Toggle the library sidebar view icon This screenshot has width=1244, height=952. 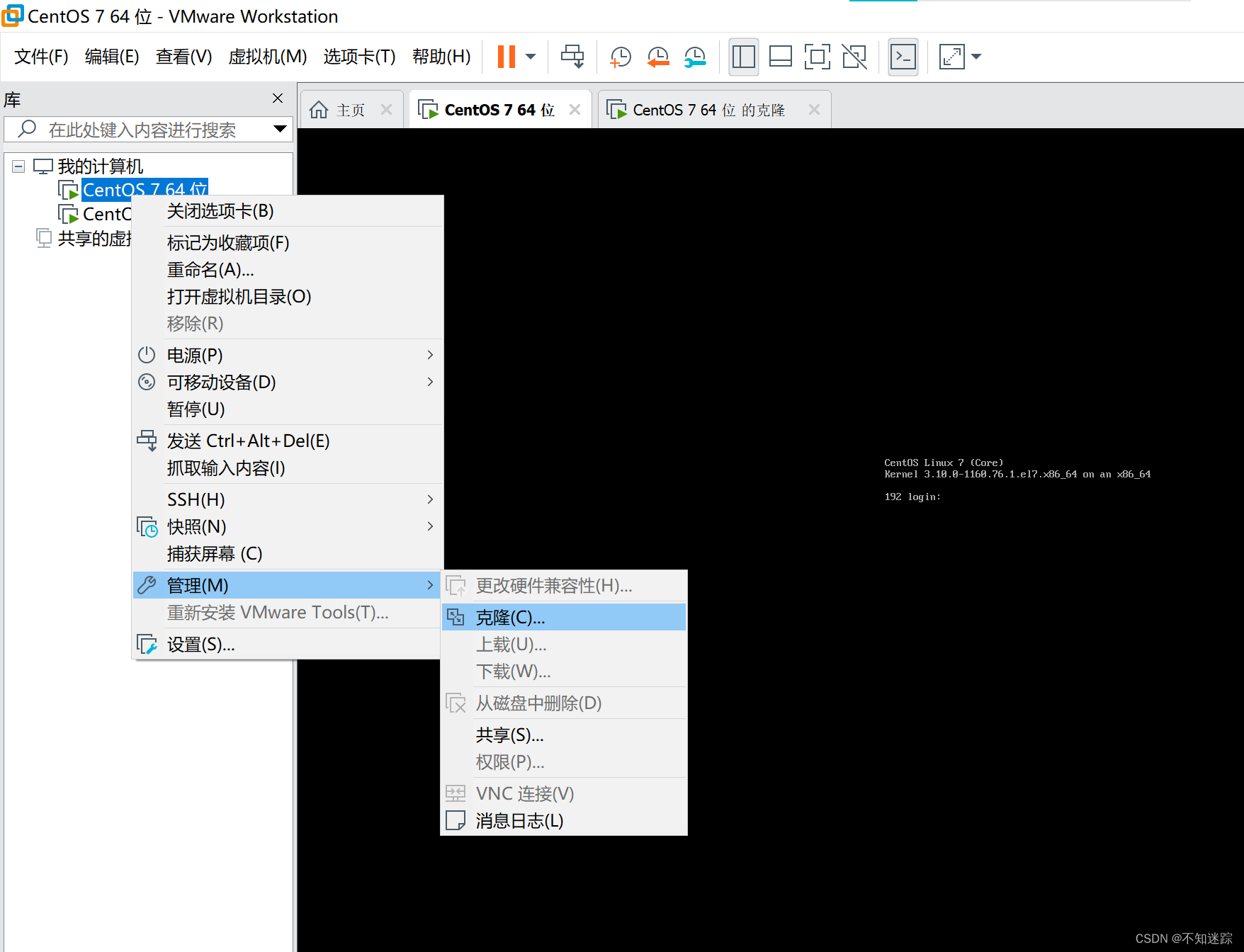743,57
